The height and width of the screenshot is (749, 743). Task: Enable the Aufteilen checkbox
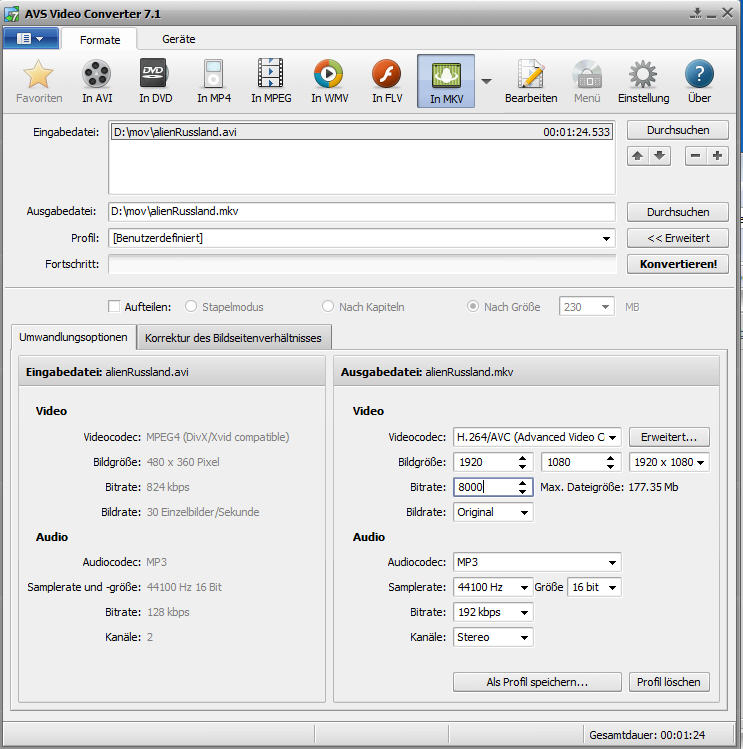pyautogui.click(x=114, y=306)
